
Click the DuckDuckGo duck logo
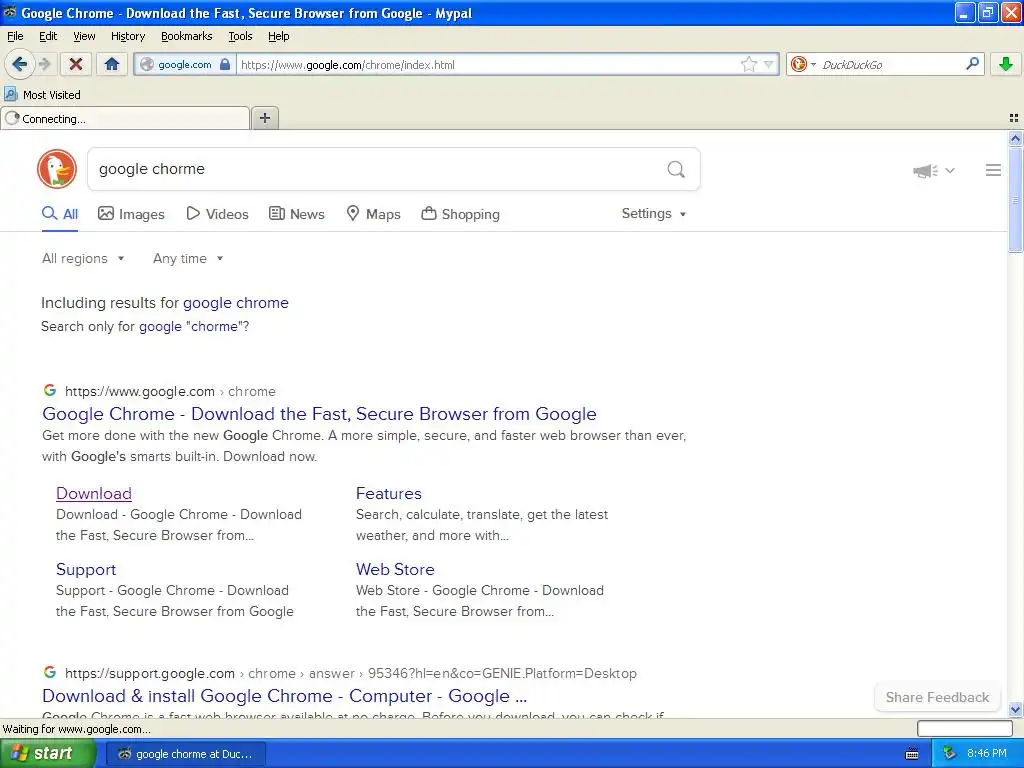tap(57, 169)
